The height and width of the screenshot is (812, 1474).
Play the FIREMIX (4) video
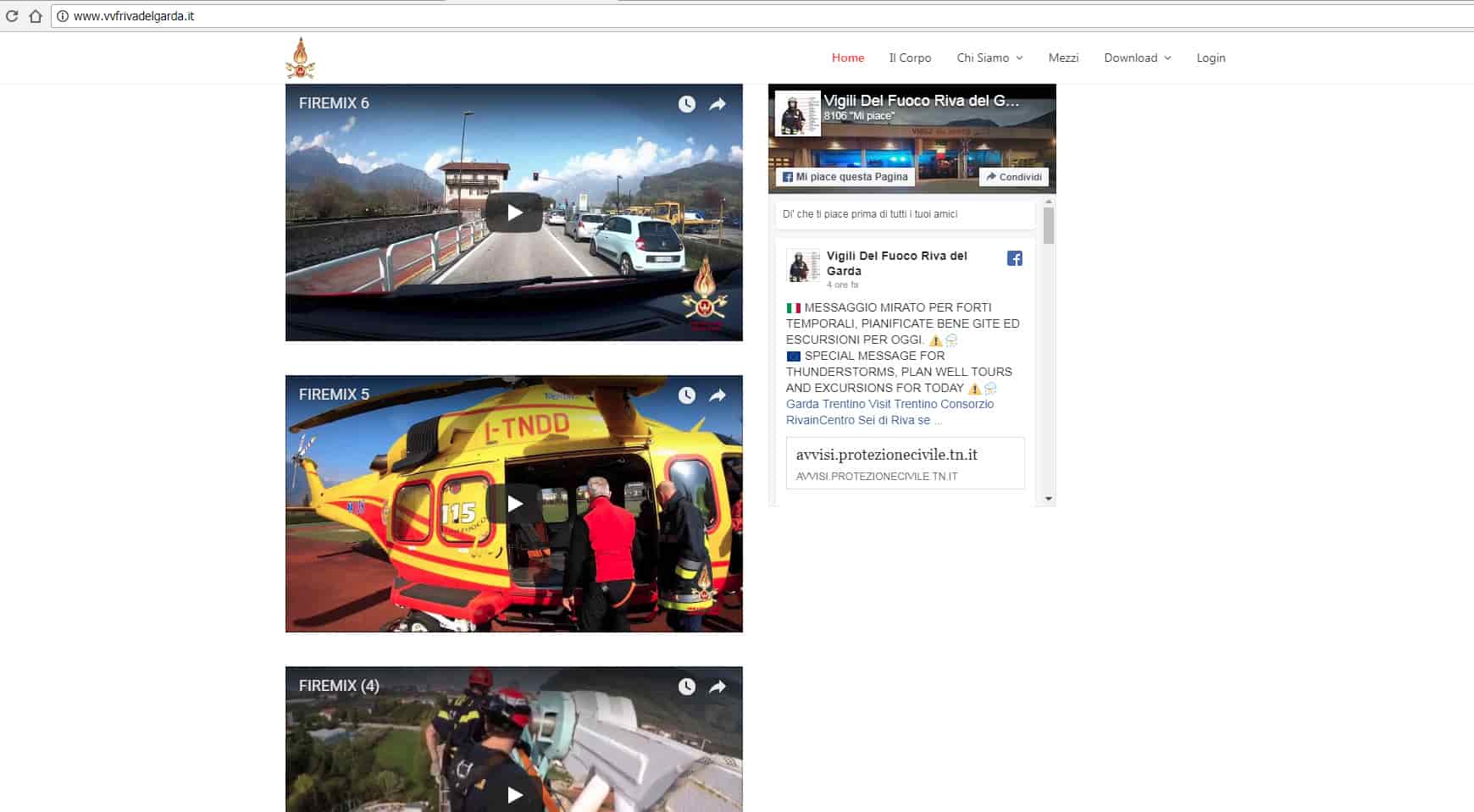[514, 794]
